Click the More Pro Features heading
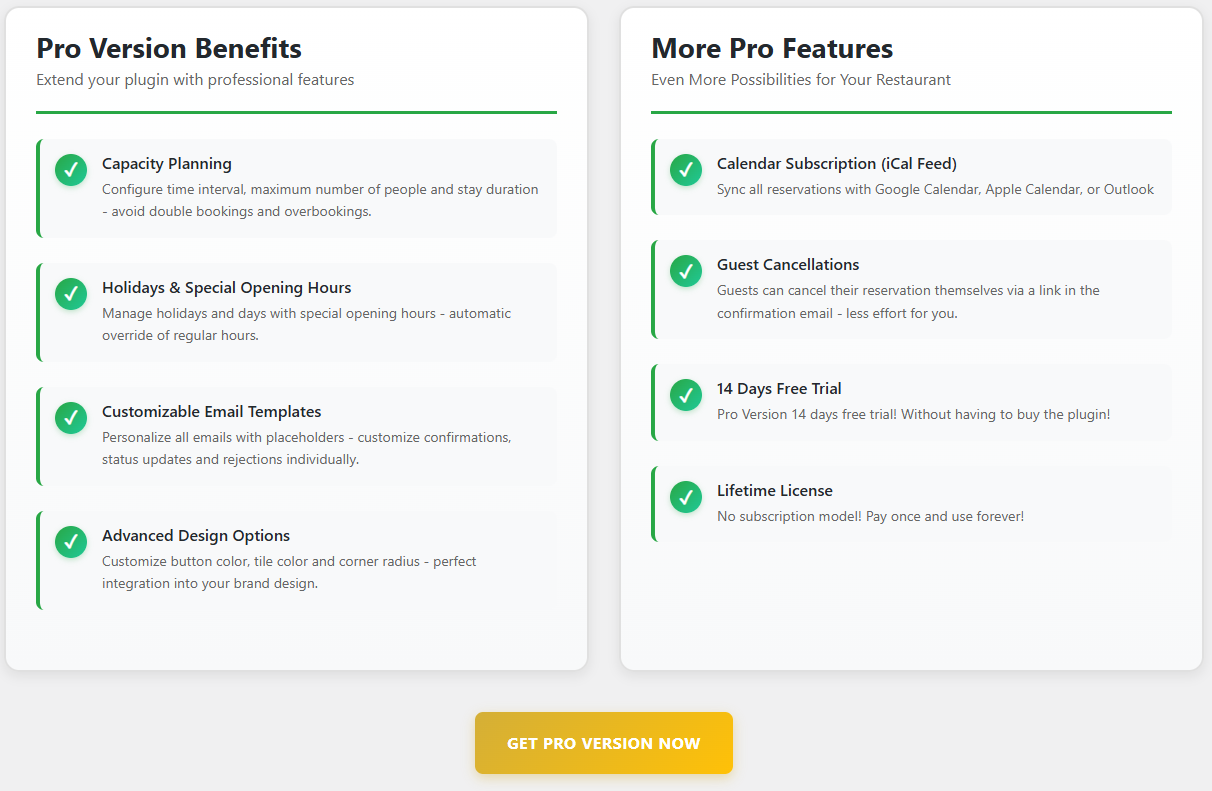Screen dimensions: 1212x791 (x=772, y=48)
